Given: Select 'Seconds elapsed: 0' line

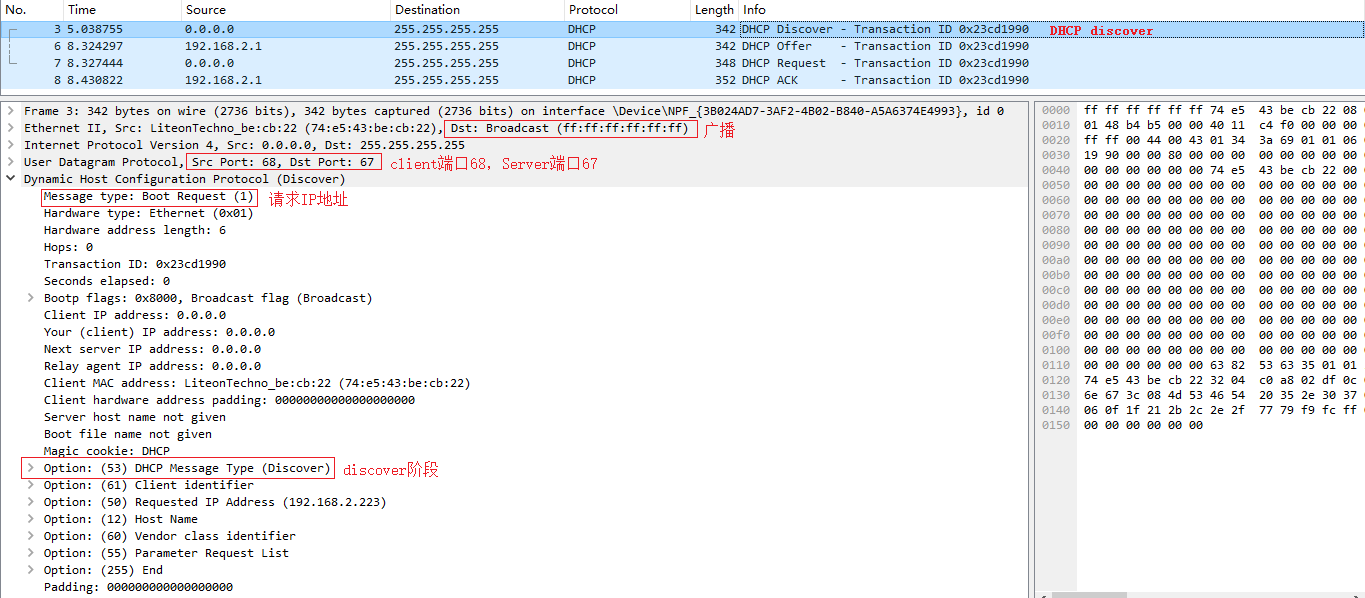Looking at the screenshot, I should click(x=106, y=281).
